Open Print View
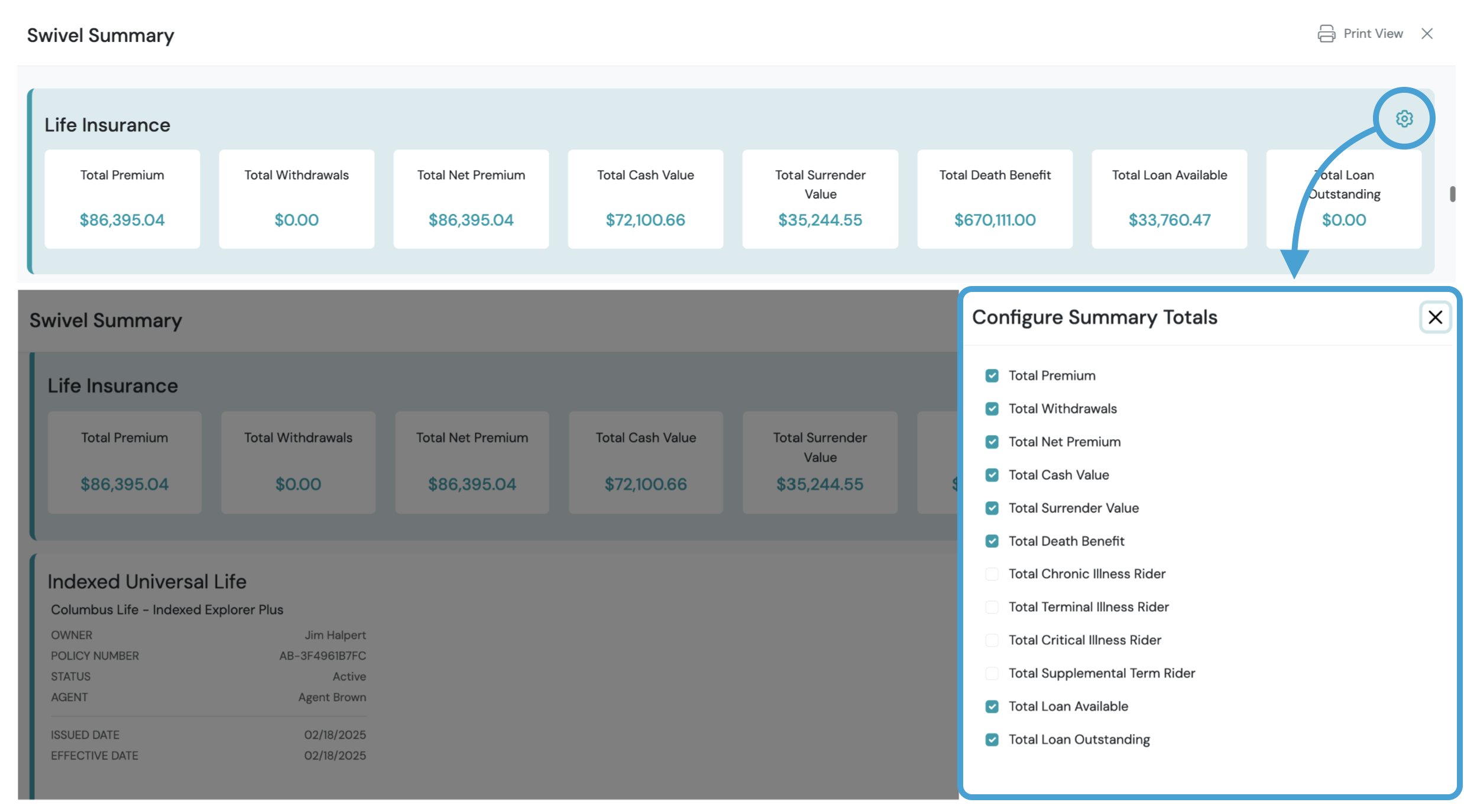Screen dimensions: 1464x812 click(1360, 34)
